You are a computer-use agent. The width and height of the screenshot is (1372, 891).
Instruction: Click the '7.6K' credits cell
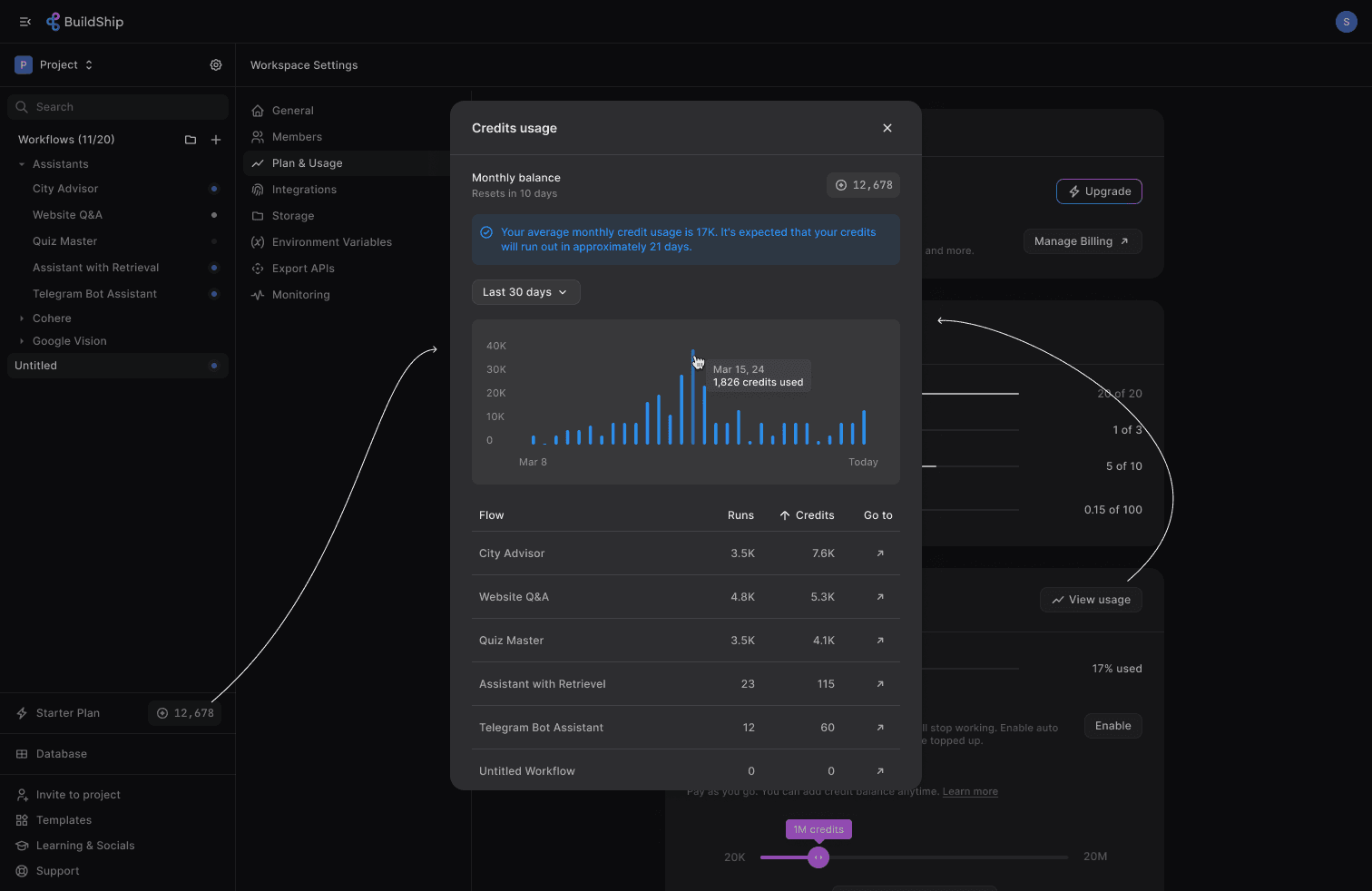click(x=823, y=553)
